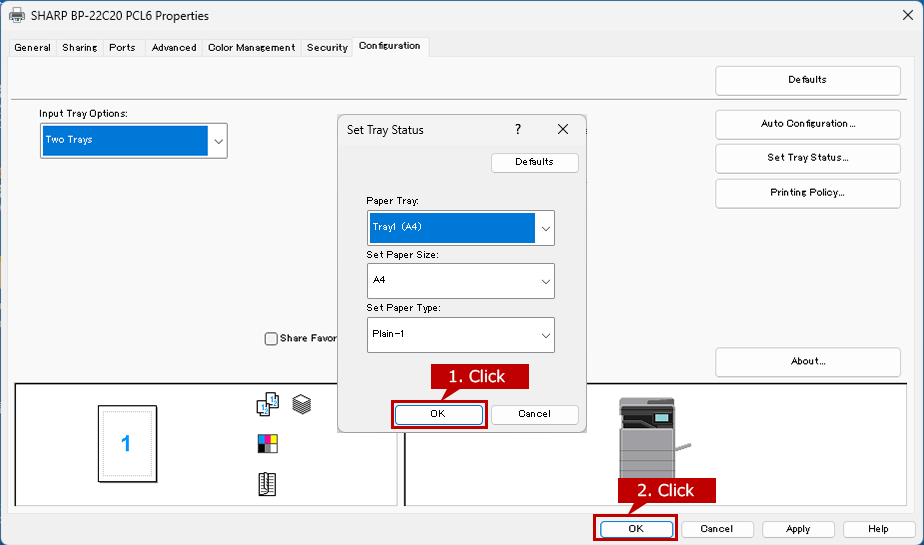924x545 pixels.
Task: Click the help question mark in Set Tray Status
Action: [517, 129]
